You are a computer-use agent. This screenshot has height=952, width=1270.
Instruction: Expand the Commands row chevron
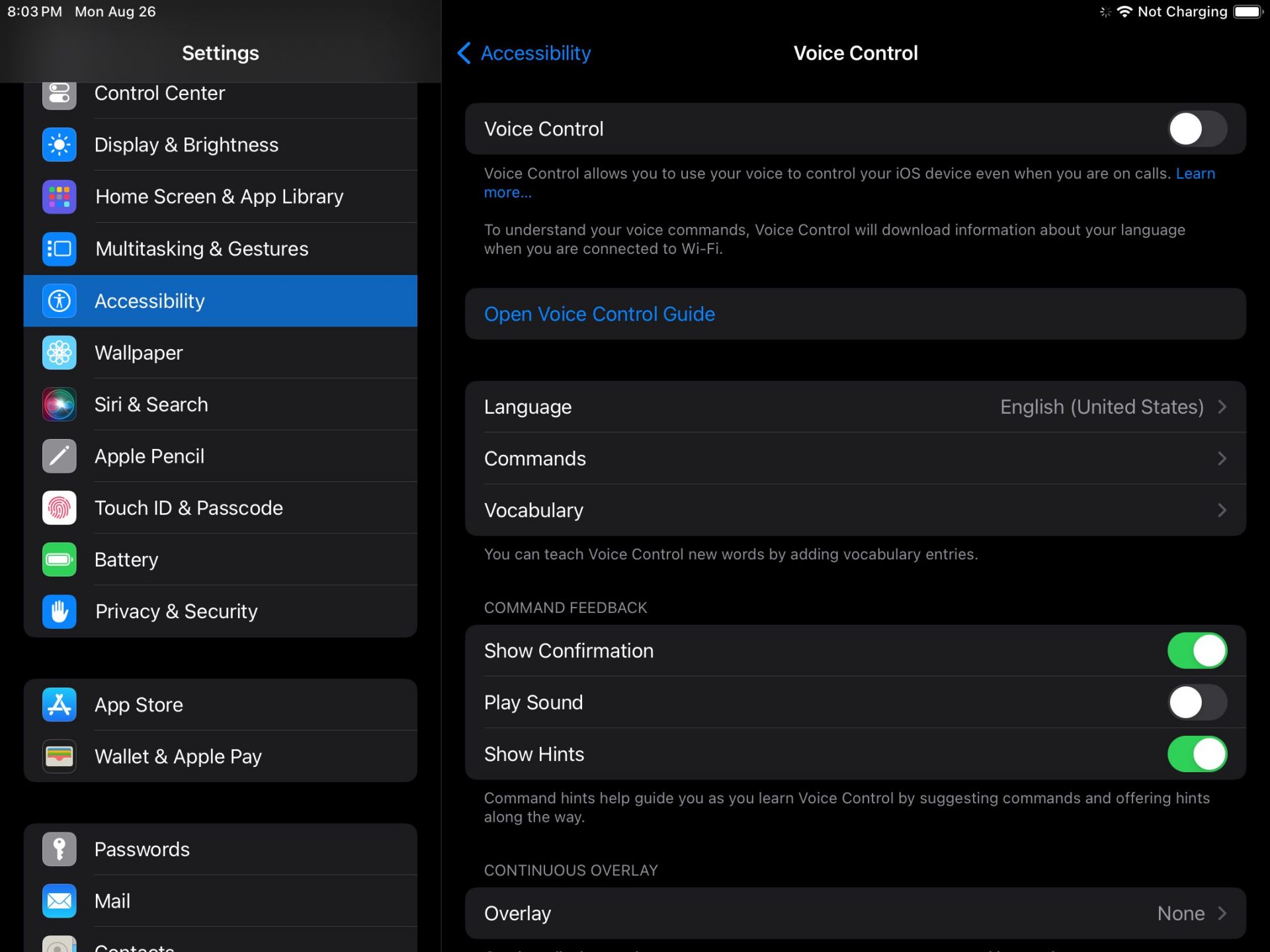click(x=1221, y=458)
